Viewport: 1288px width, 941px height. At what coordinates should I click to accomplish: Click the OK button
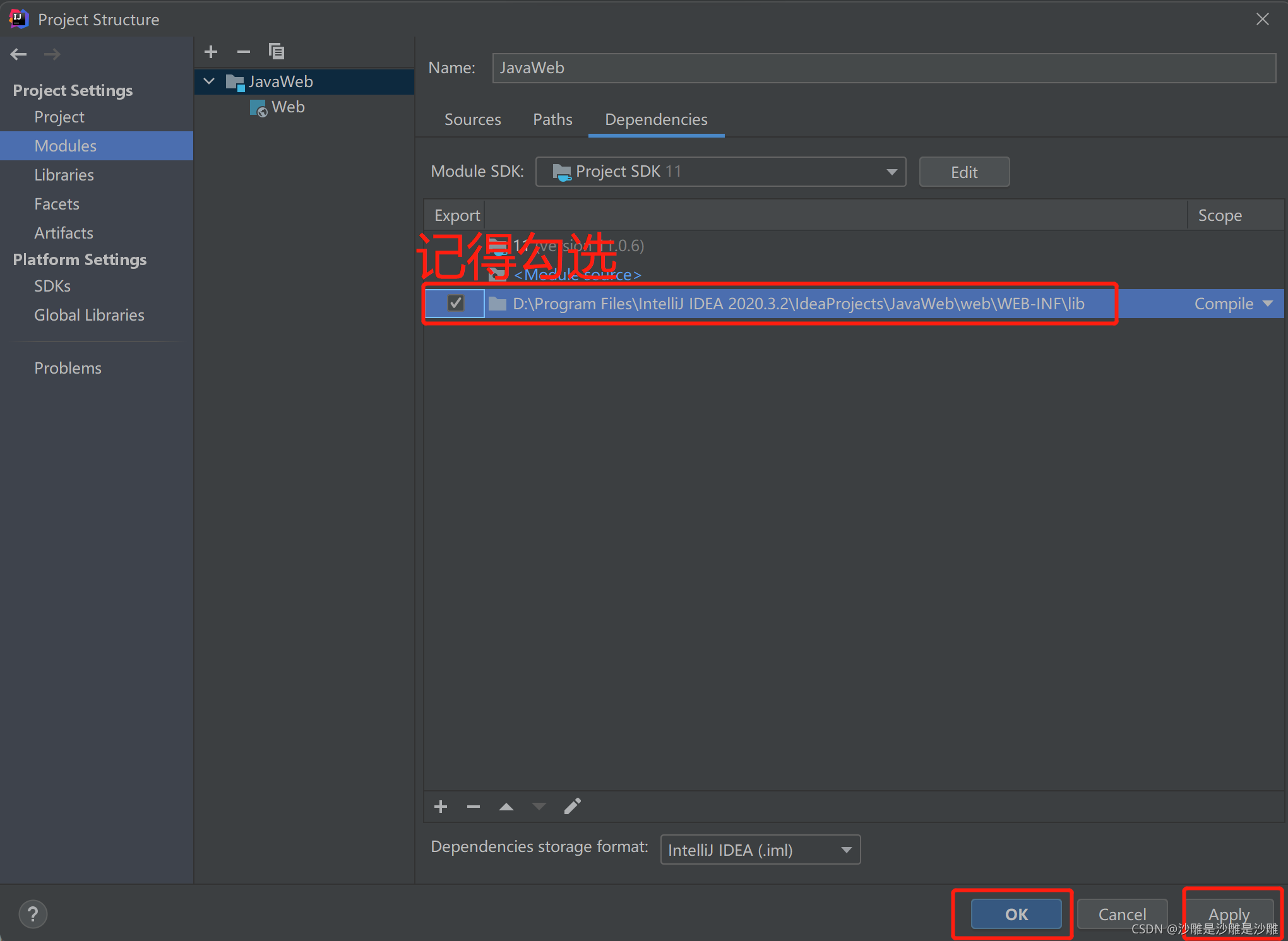tap(1016, 914)
